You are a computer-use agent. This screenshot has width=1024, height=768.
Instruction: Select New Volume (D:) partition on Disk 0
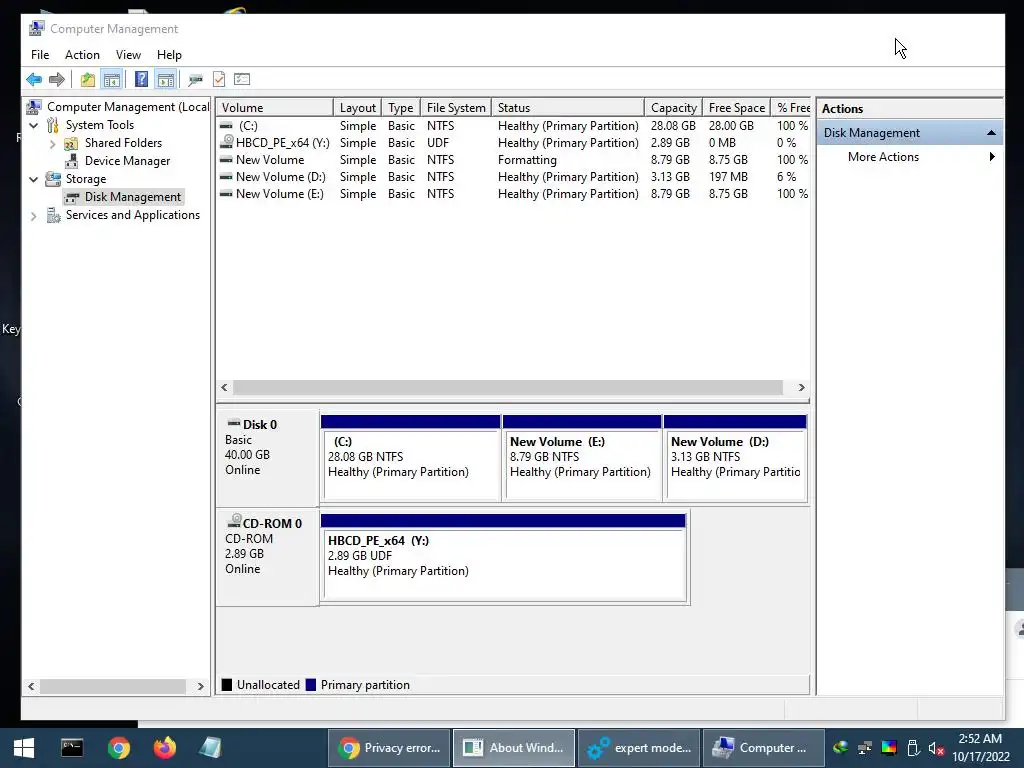(x=735, y=458)
